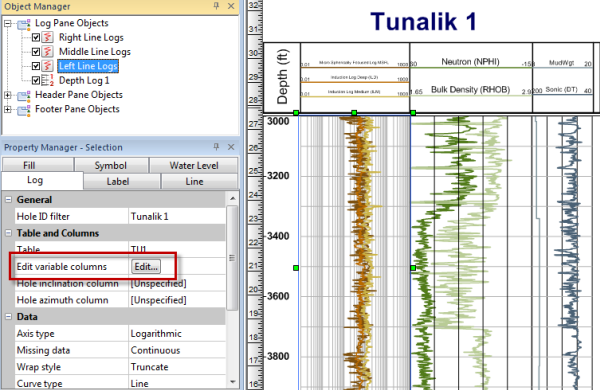Click the Depth Log 1 icon
This screenshot has height=390, width=600.
pyautogui.click(x=47, y=80)
